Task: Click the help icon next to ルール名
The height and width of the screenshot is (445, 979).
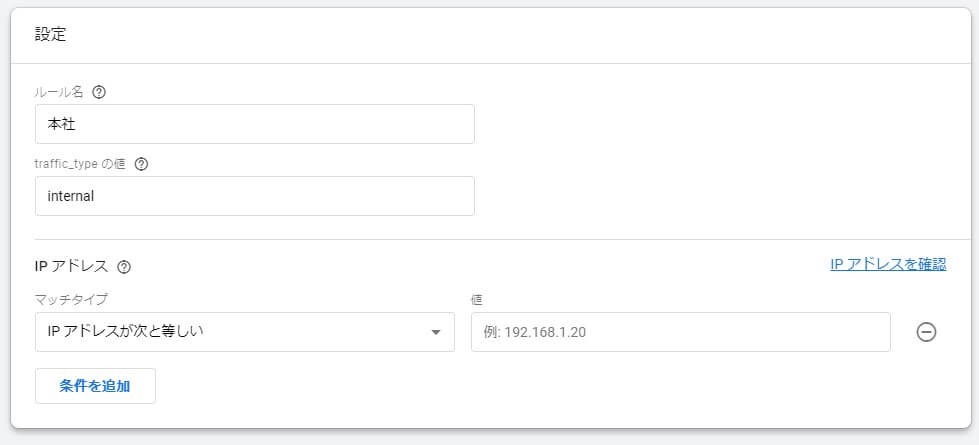Action: pyautogui.click(x=99, y=92)
